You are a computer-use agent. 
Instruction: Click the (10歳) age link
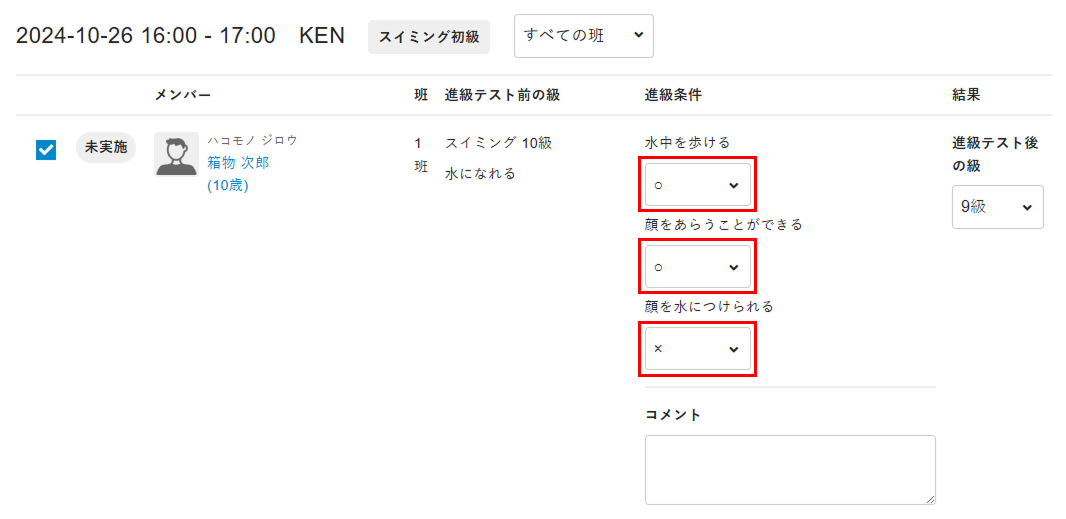[228, 186]
